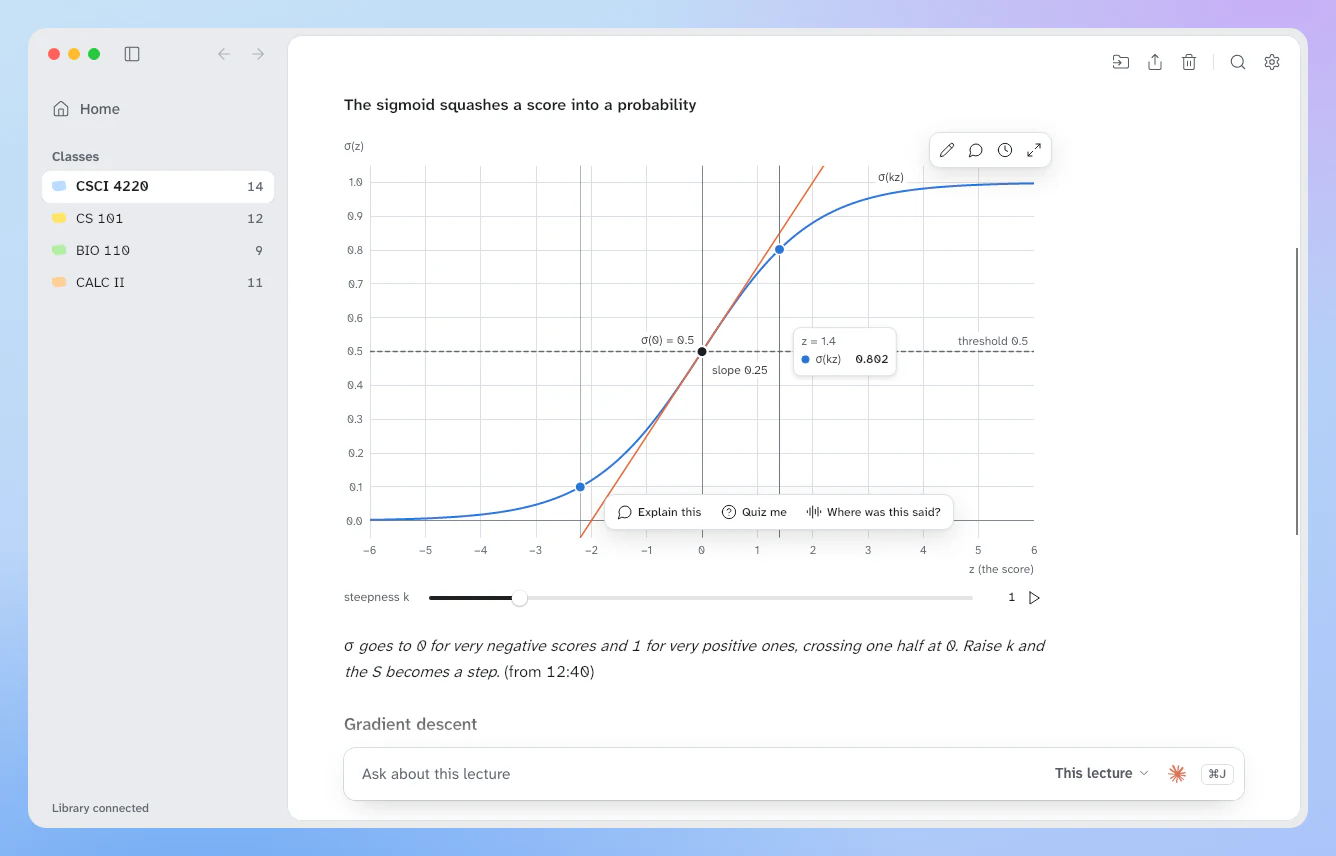The image size is (1336, 856).
Task: Open settings via the gear icon
Action: coord(1272,62)
